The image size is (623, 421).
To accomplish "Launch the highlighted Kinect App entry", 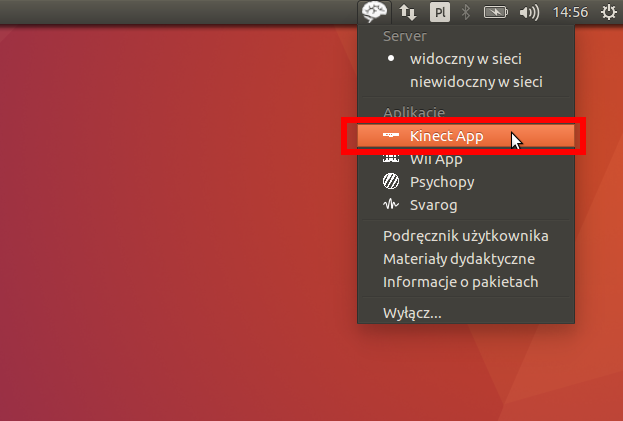I will (x=446, y=136).
